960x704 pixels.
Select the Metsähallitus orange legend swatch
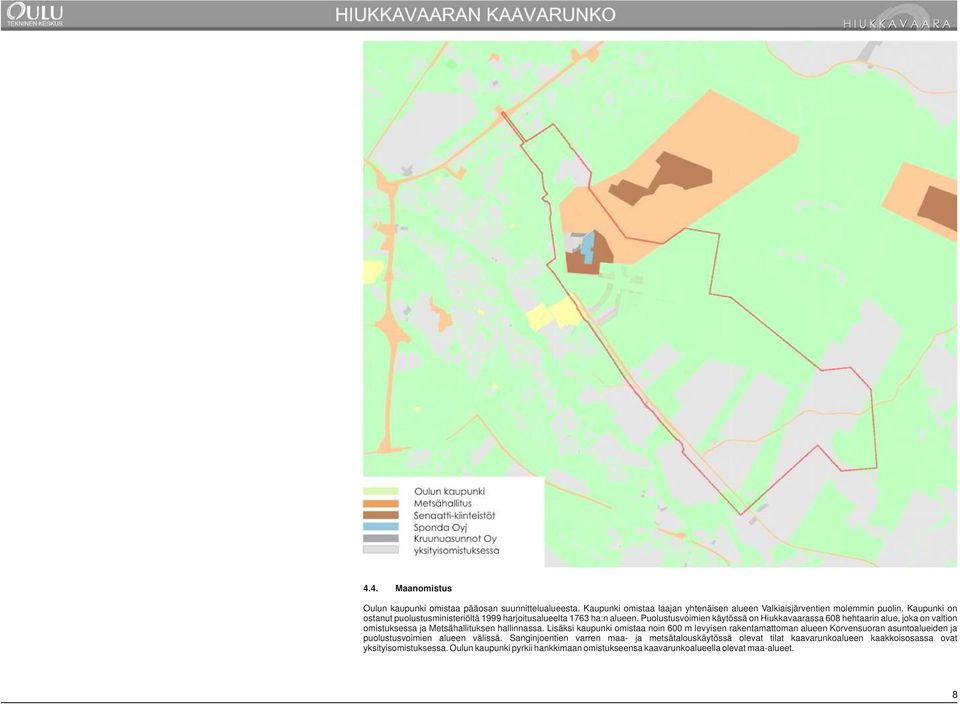pyautogui.click(x=381, y=503)
